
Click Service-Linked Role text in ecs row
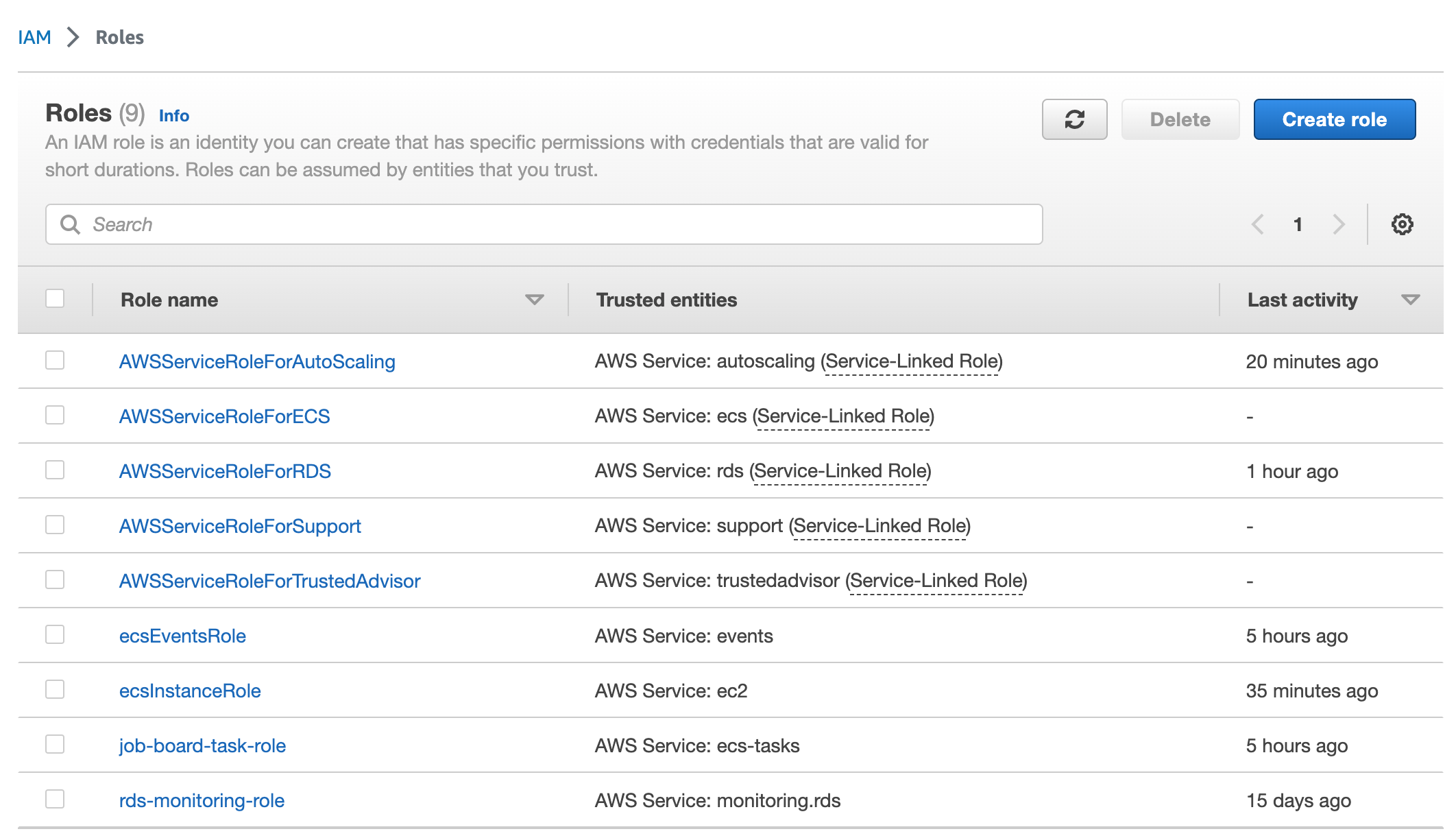(844, 416)
